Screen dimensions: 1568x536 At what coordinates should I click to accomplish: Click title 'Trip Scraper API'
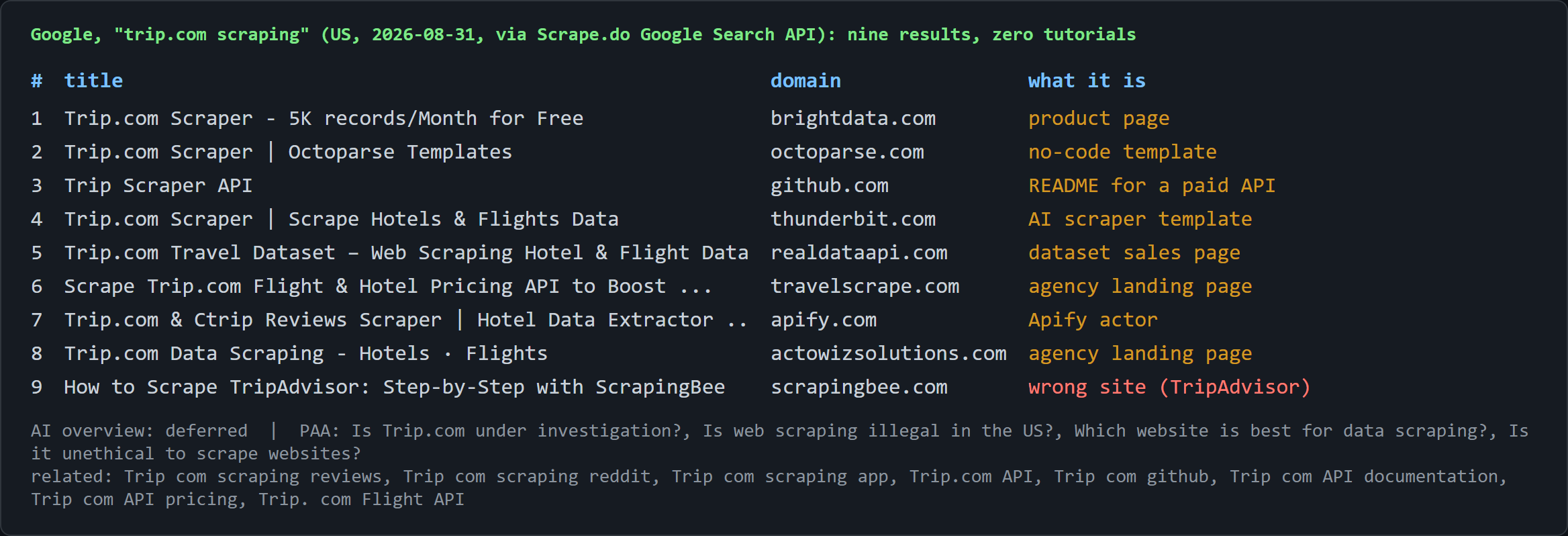(158, 186)
